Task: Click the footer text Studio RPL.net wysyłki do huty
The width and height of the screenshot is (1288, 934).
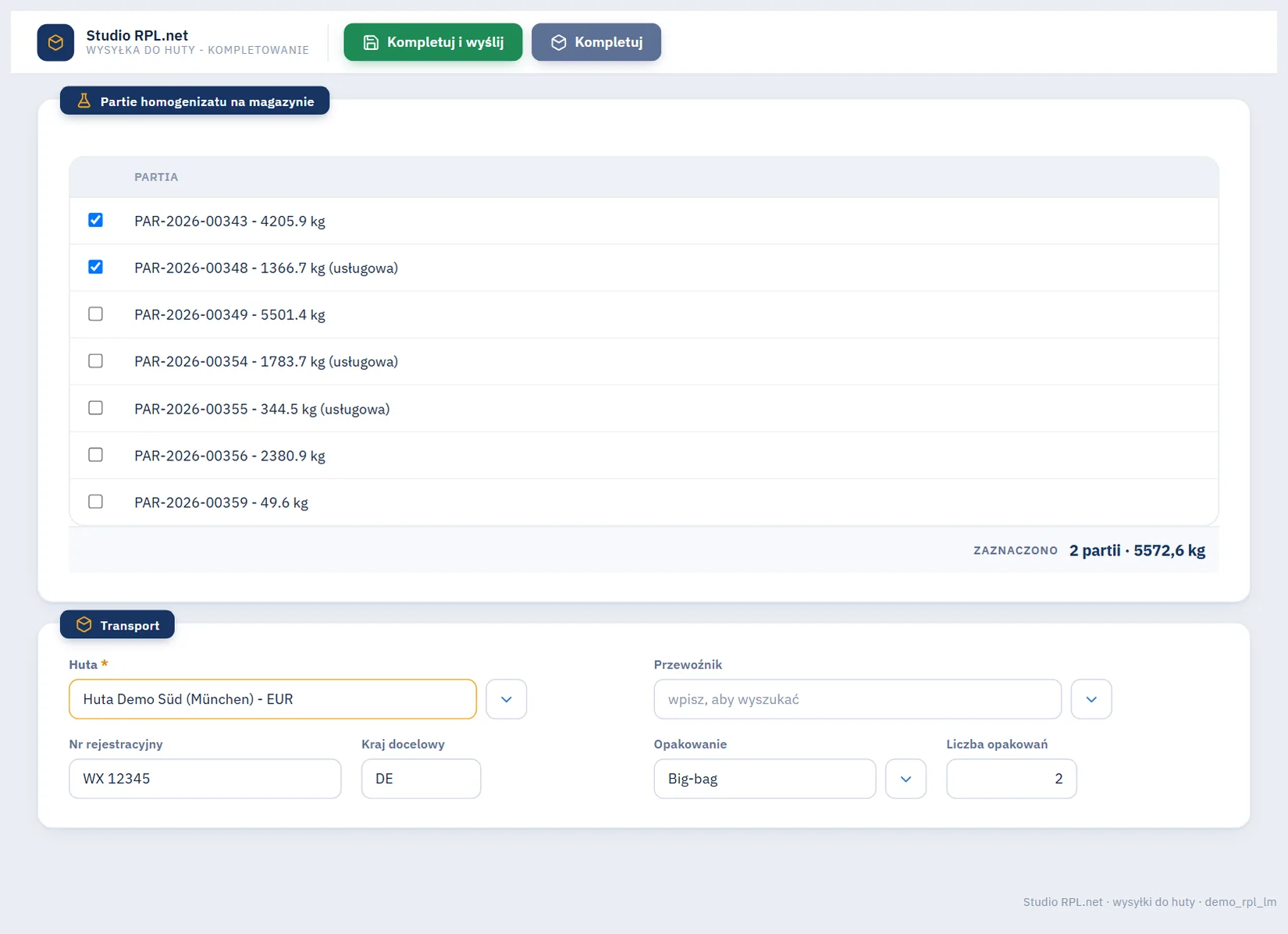Action: pyautogui.click(x=1149, y=901)
